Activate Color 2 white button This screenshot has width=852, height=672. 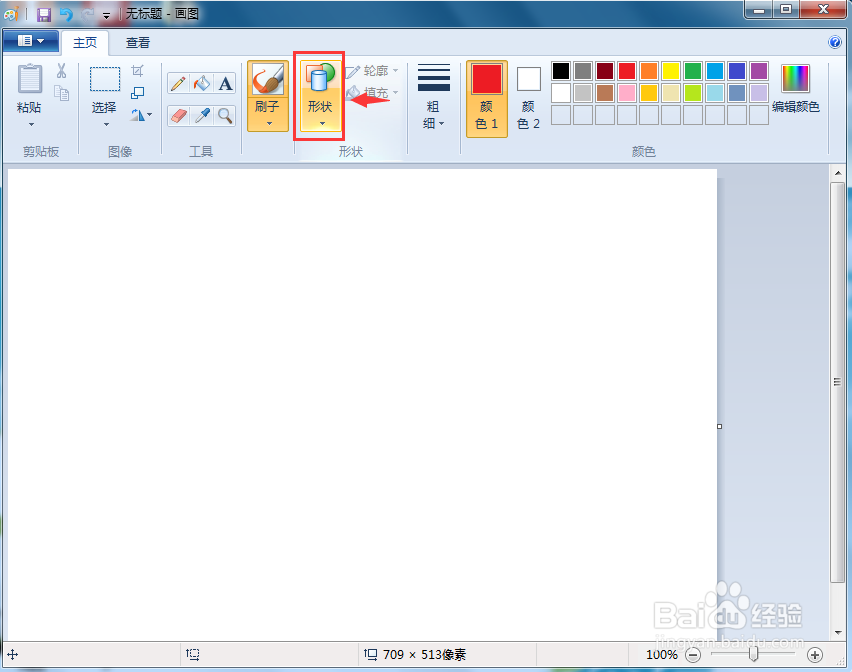pos(528,98)
